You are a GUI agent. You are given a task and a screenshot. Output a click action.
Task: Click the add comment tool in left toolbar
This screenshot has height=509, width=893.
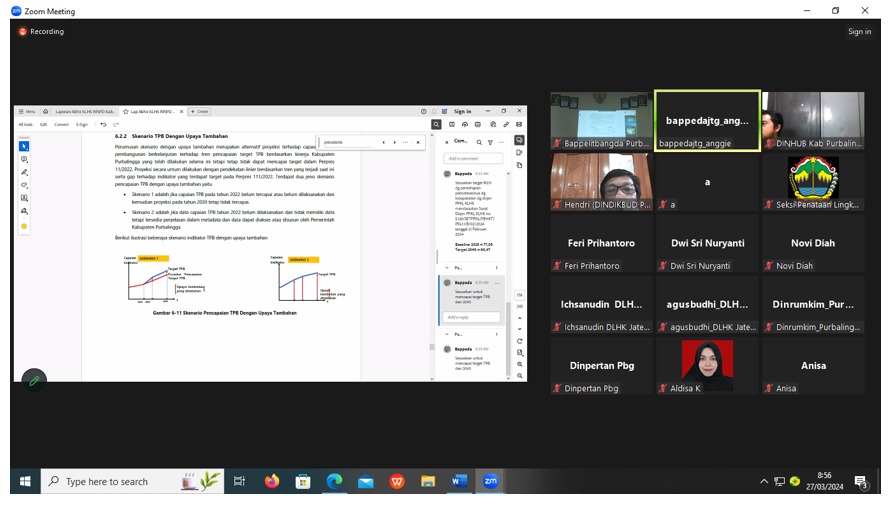click(24, 159)
